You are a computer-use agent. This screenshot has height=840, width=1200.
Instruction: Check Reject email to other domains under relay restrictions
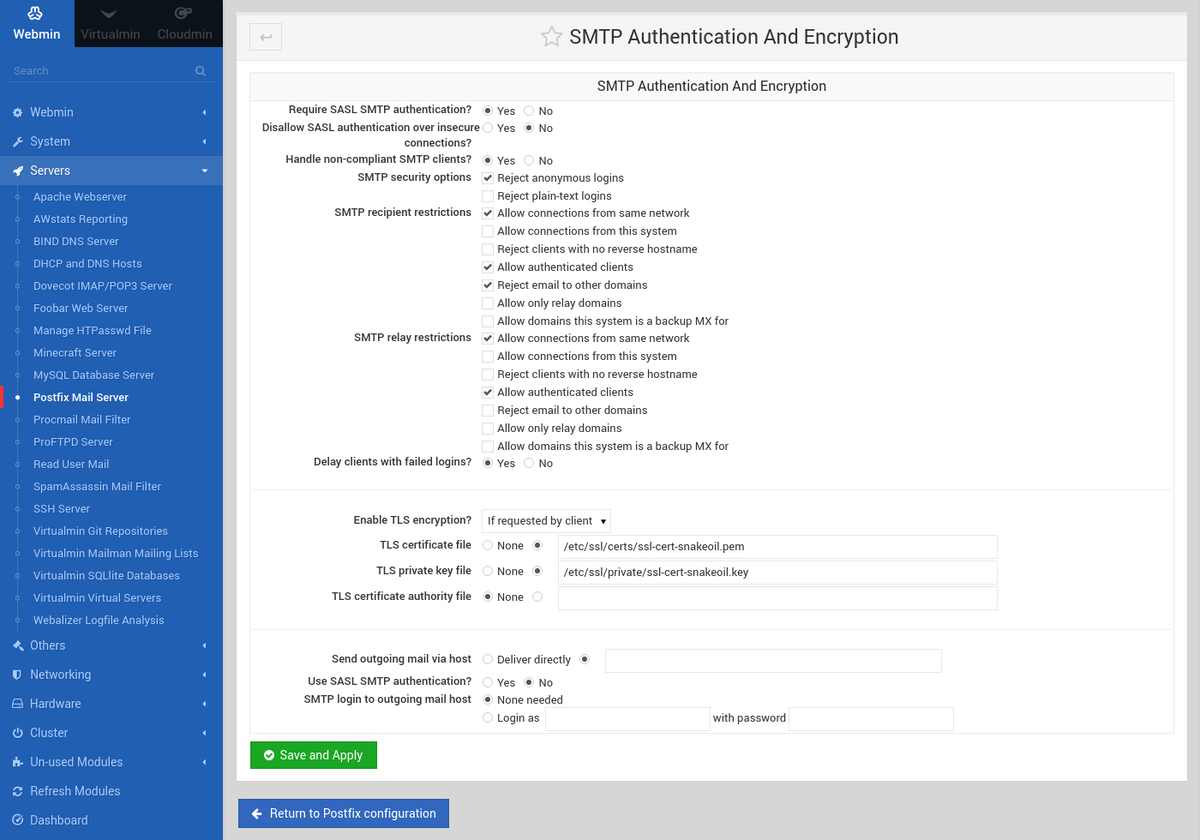coord(488,410)
